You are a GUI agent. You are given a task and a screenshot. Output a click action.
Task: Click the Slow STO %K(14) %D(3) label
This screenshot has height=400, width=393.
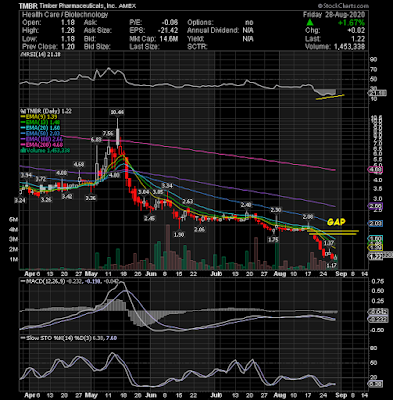point(56,338)
